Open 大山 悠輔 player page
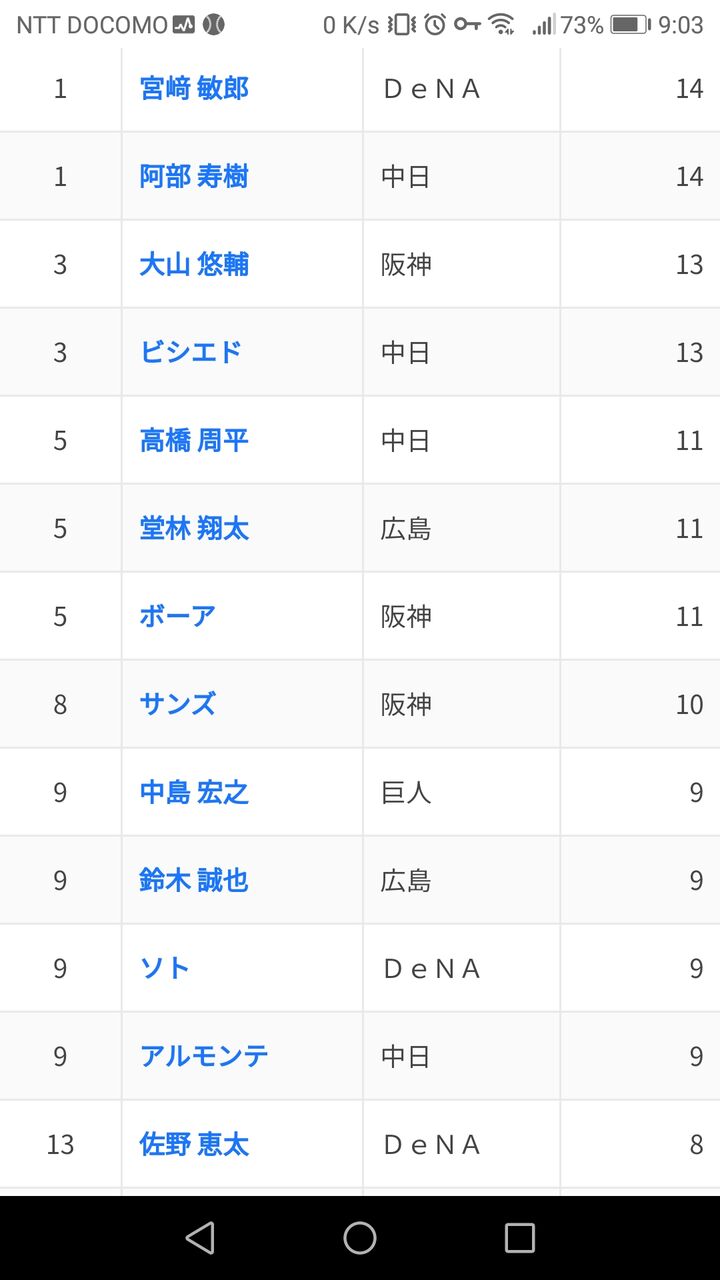Viewport: 720px width, 1280px height. point(194,264)
